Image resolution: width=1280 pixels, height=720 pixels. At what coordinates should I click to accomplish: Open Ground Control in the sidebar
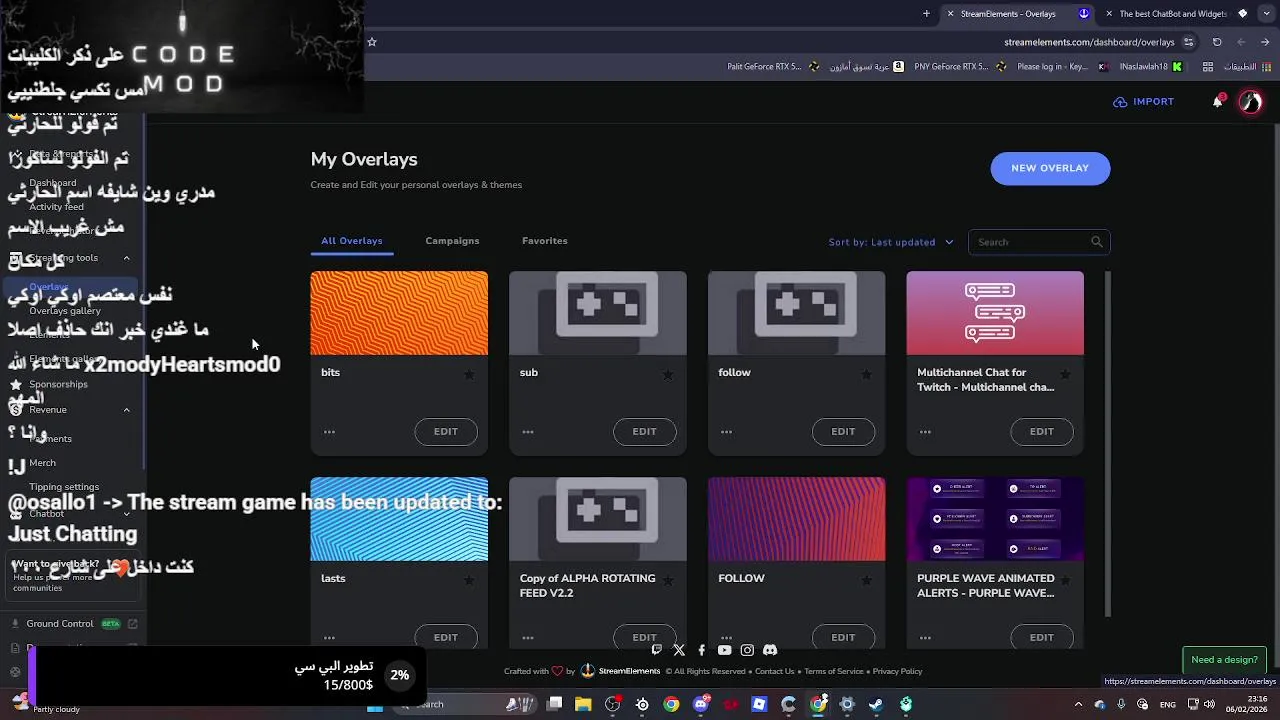coord(60,624)
